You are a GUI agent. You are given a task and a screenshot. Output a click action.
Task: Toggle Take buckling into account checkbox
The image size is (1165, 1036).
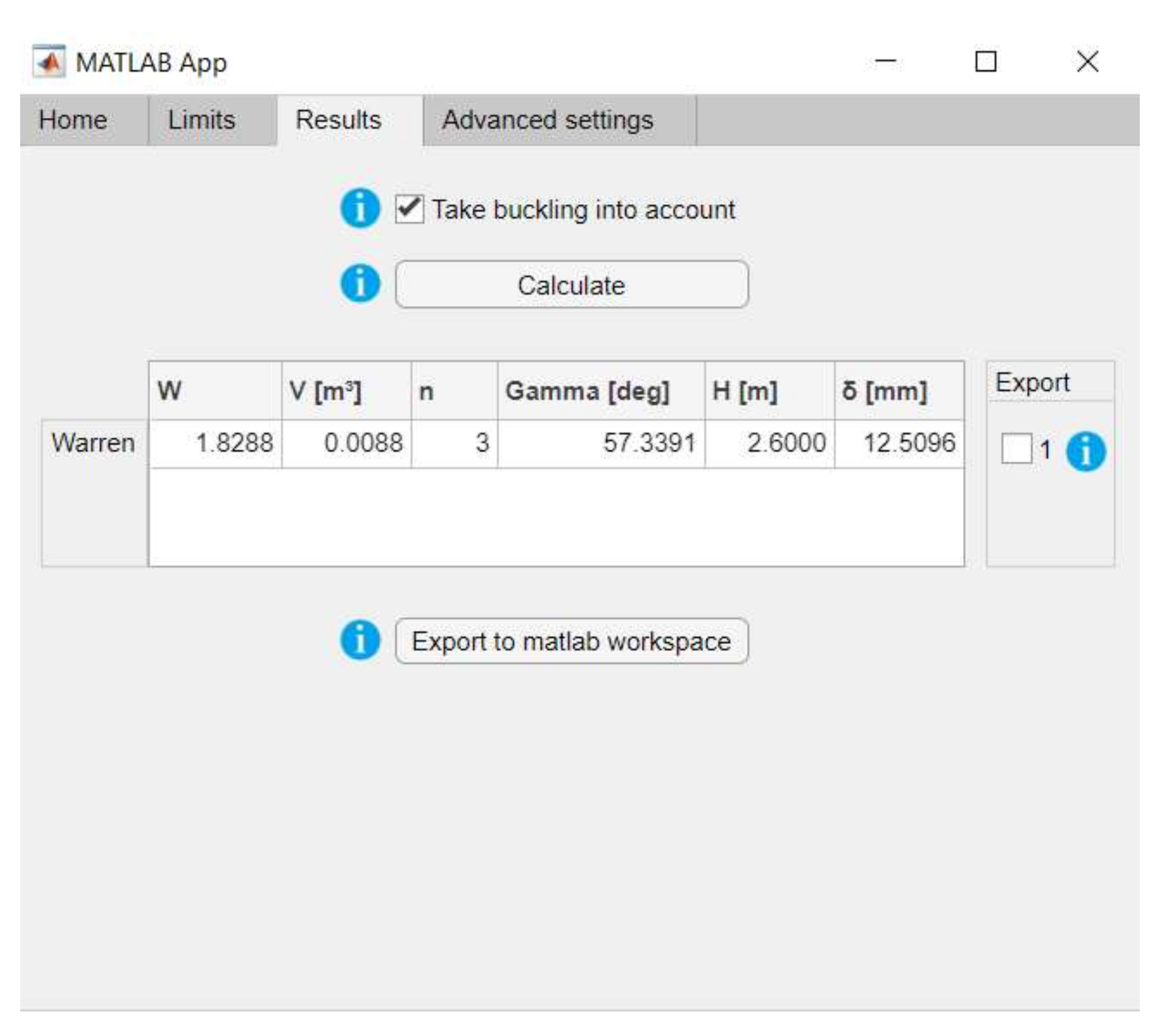409,209
